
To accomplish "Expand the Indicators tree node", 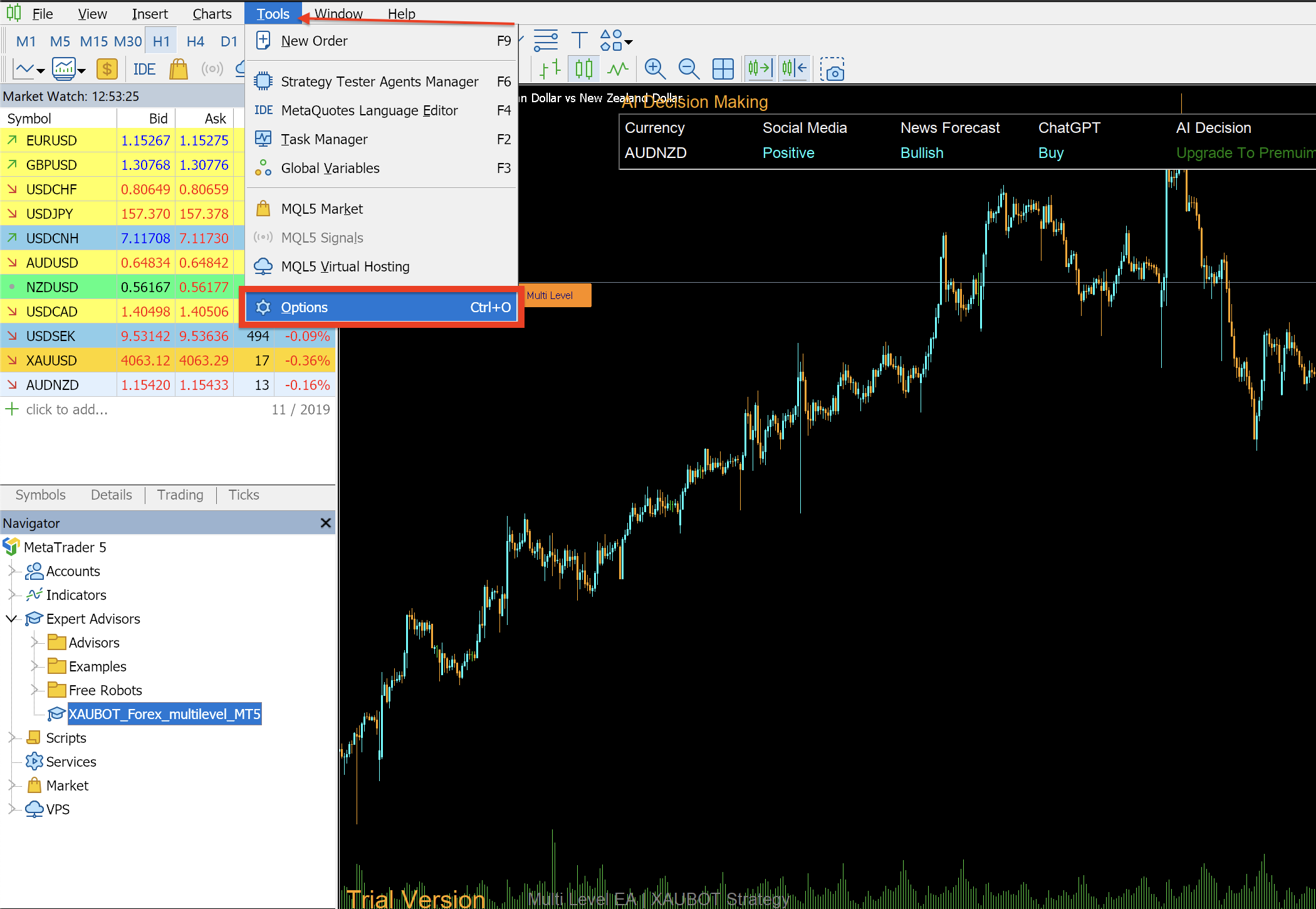I will pos(11,595).
